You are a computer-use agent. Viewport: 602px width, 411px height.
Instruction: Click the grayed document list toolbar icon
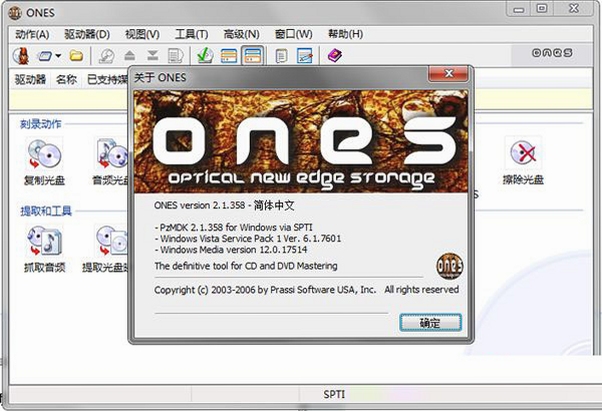pyautogui.click(x=175, y=56)
